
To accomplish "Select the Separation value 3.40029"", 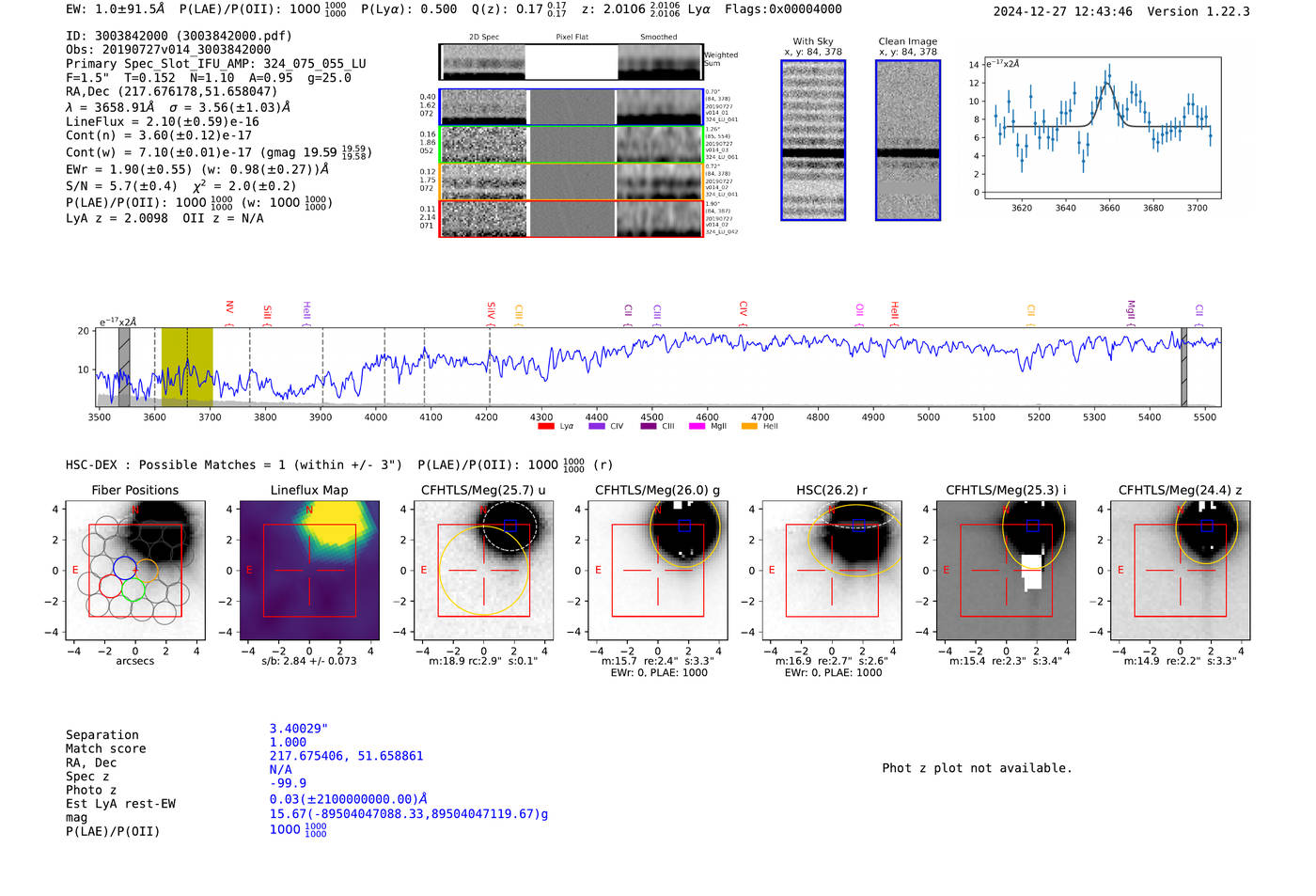I will pos(299,729).
